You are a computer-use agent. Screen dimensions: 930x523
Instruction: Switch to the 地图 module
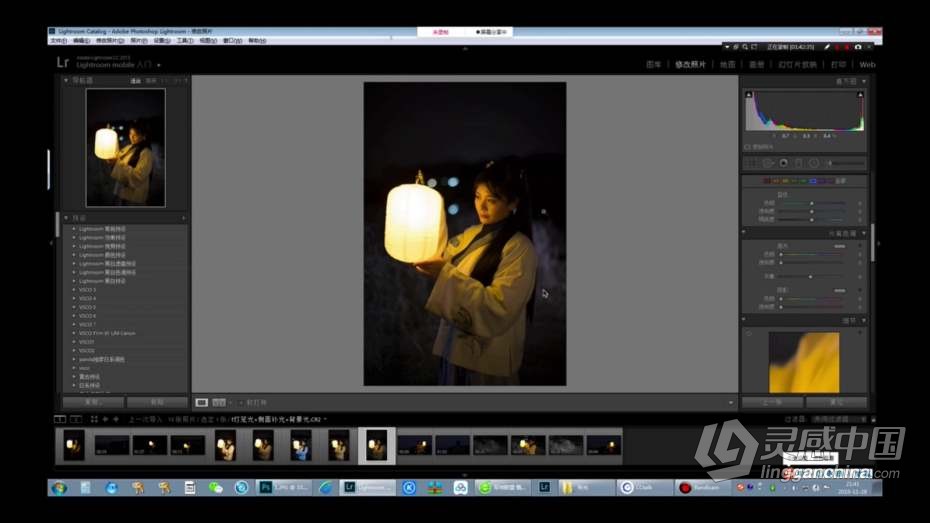click(x=728, y=65)
